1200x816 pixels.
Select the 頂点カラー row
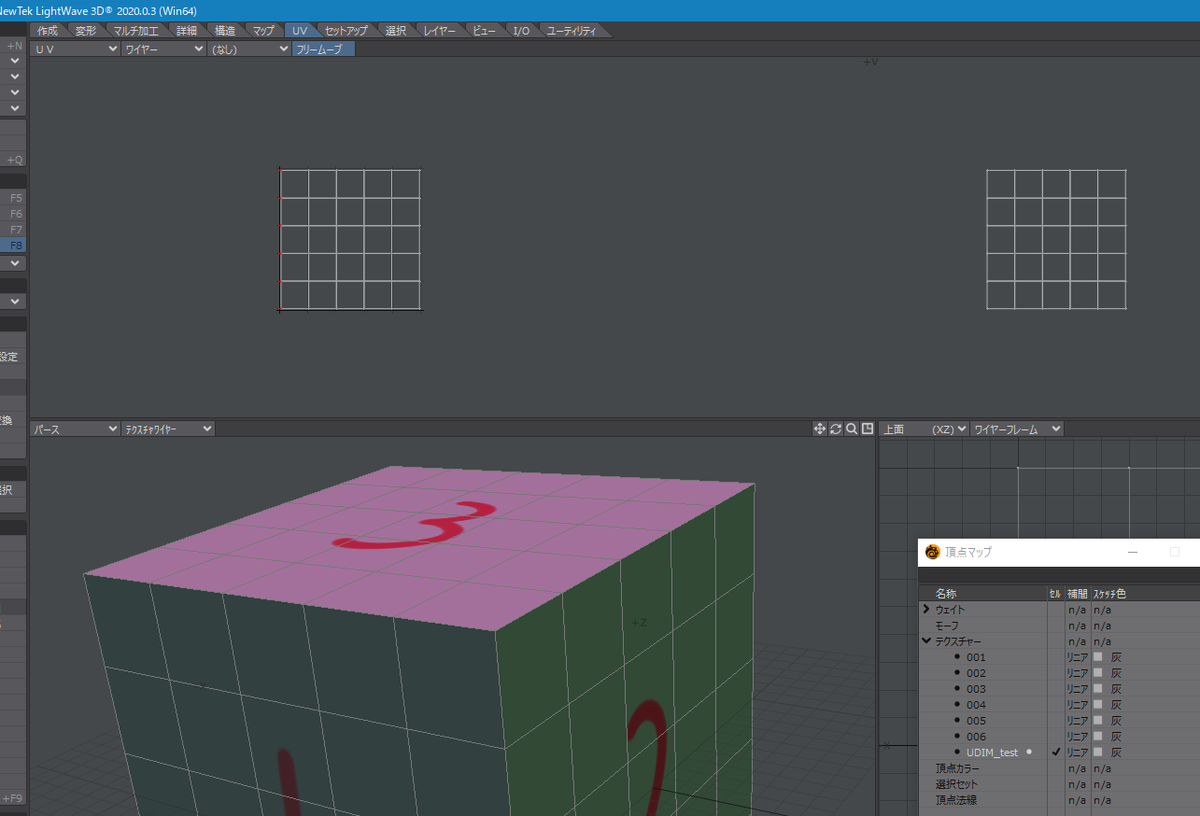[x=1059, y=768]
